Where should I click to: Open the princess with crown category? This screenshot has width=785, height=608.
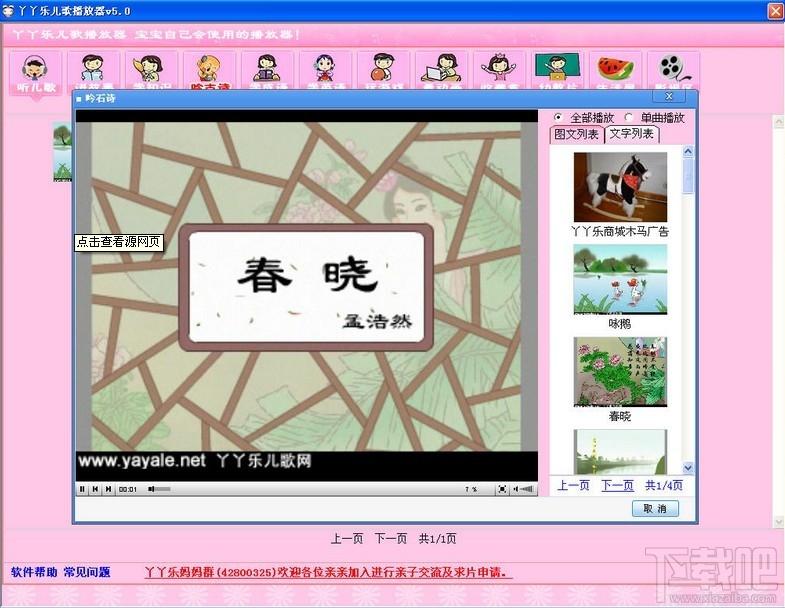pos(500,71)
